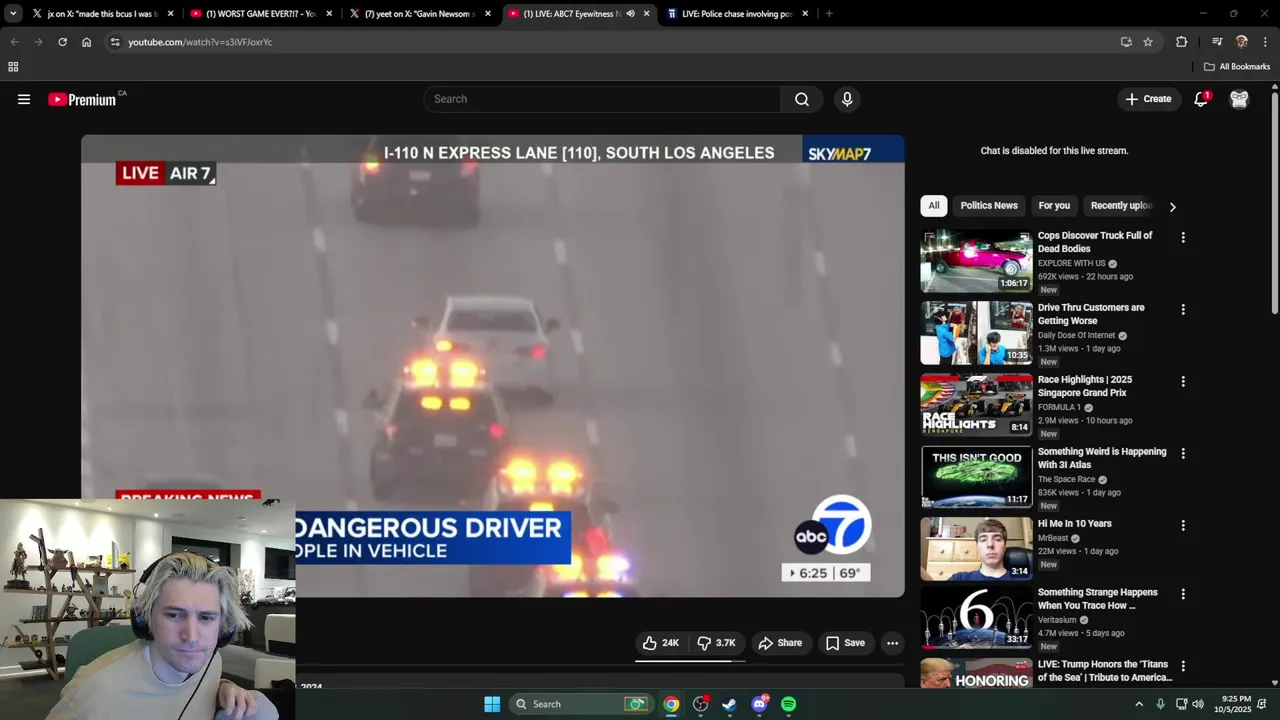Open the YouTube guide hamburger menu
1280x720 pixels.
click(x=24, y=99)
